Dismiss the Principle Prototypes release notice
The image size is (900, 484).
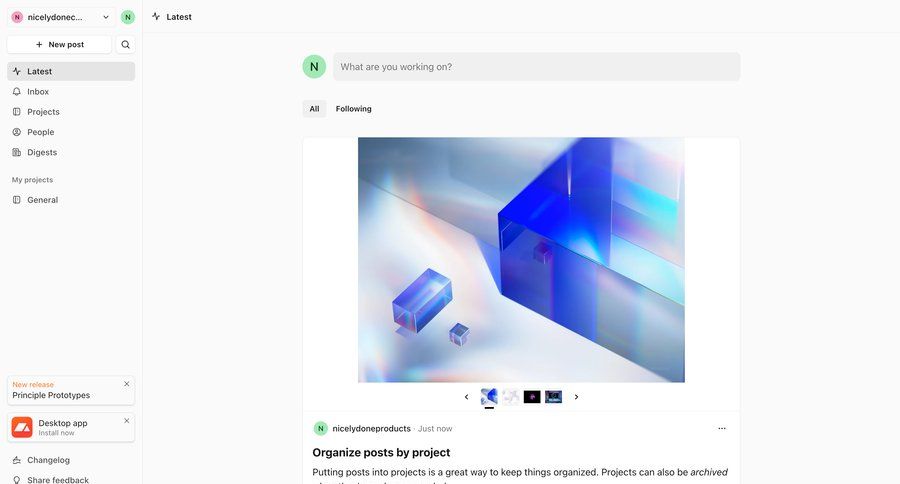coord(127,384)
